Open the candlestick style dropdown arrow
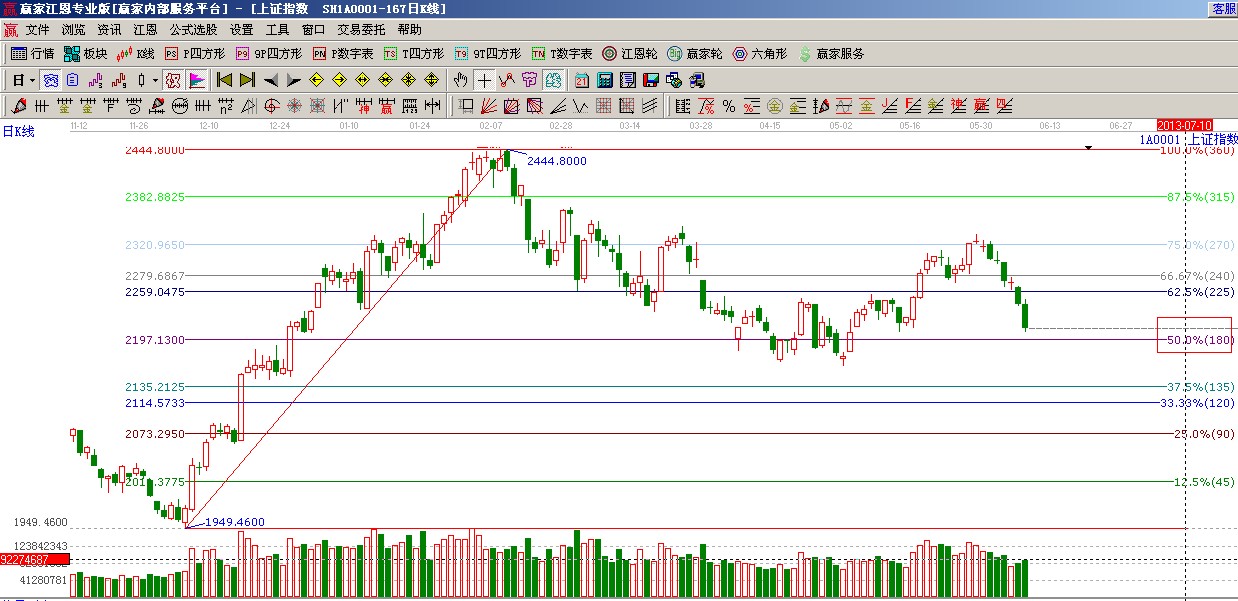This screenshot has height=601, width=1238. 154,80
